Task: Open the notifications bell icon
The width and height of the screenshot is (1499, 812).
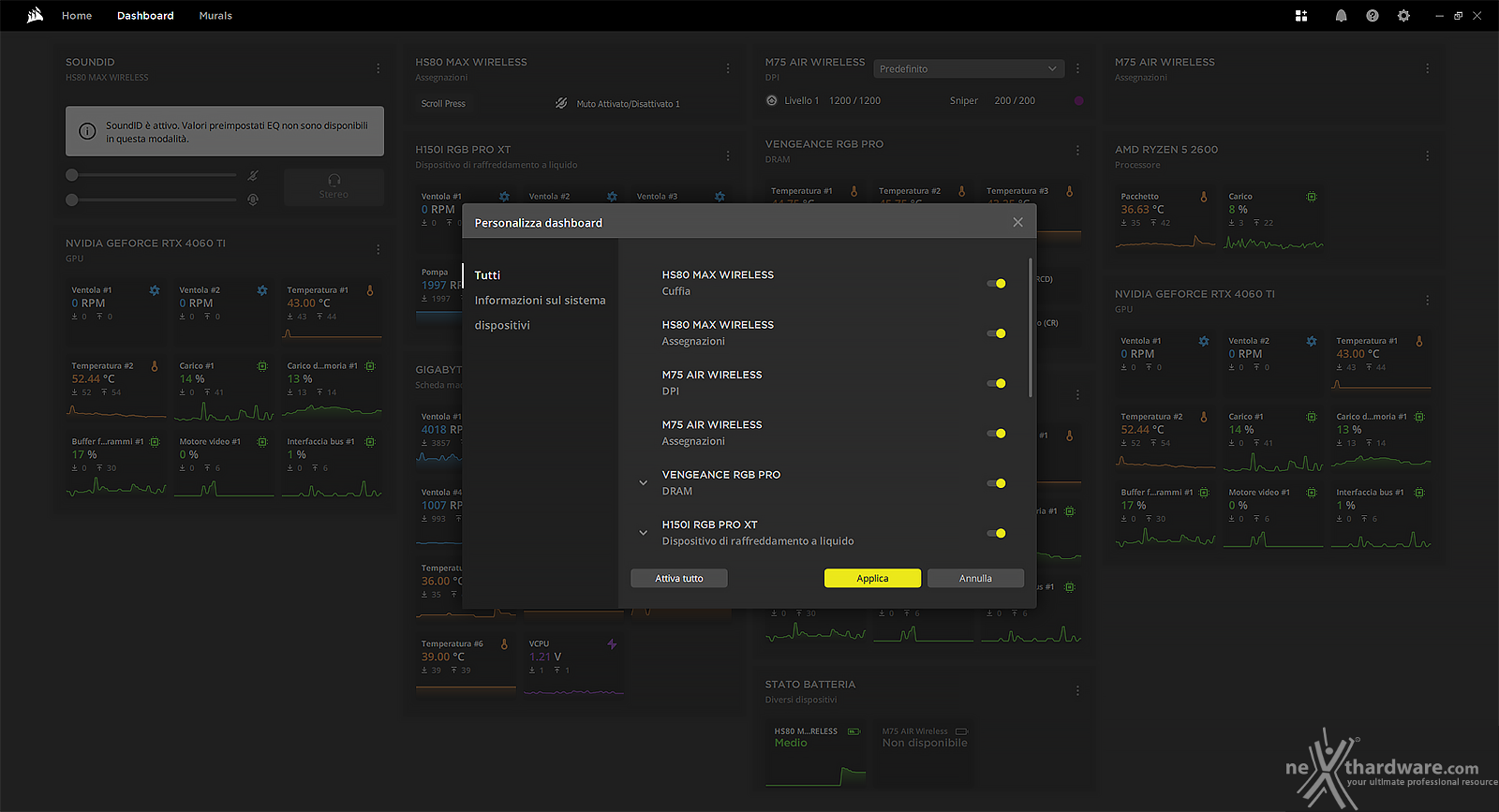Action: point(1341,16)
